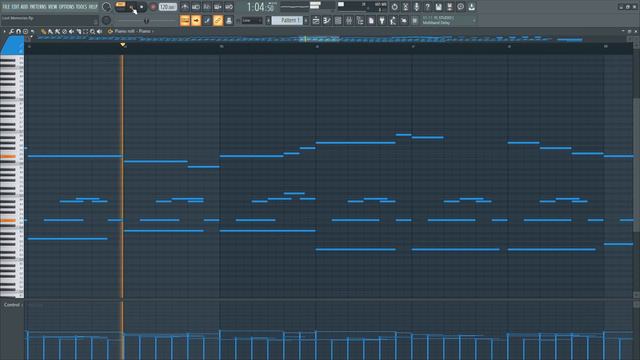Toggle Pattern/Song mode switch
The height and width of the screenshot is (360, 640).
coord(120,6)
